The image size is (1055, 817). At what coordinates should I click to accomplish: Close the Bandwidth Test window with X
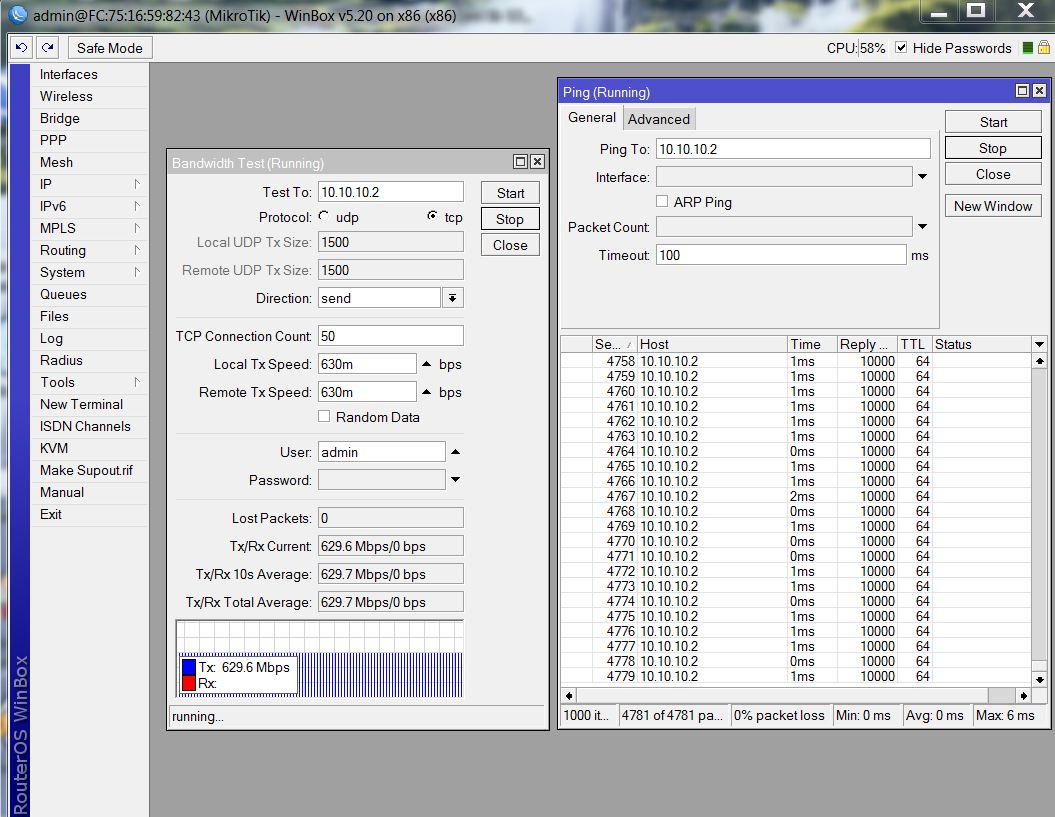coord(537,162)
